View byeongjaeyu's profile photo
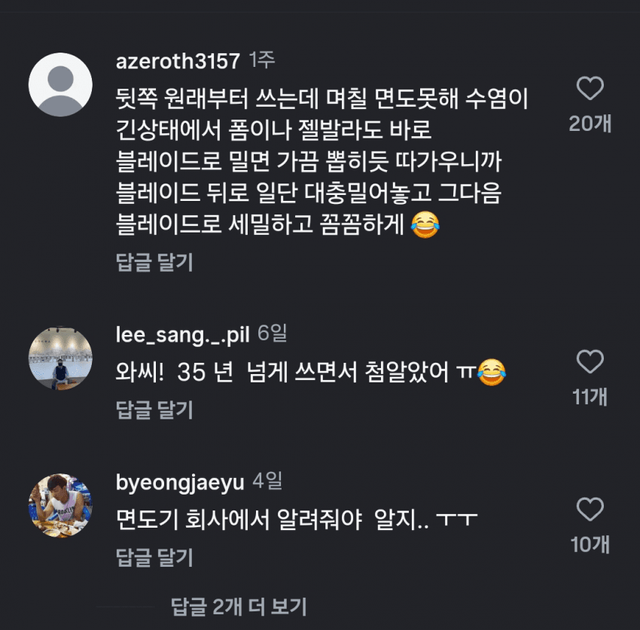 [61, 505]
